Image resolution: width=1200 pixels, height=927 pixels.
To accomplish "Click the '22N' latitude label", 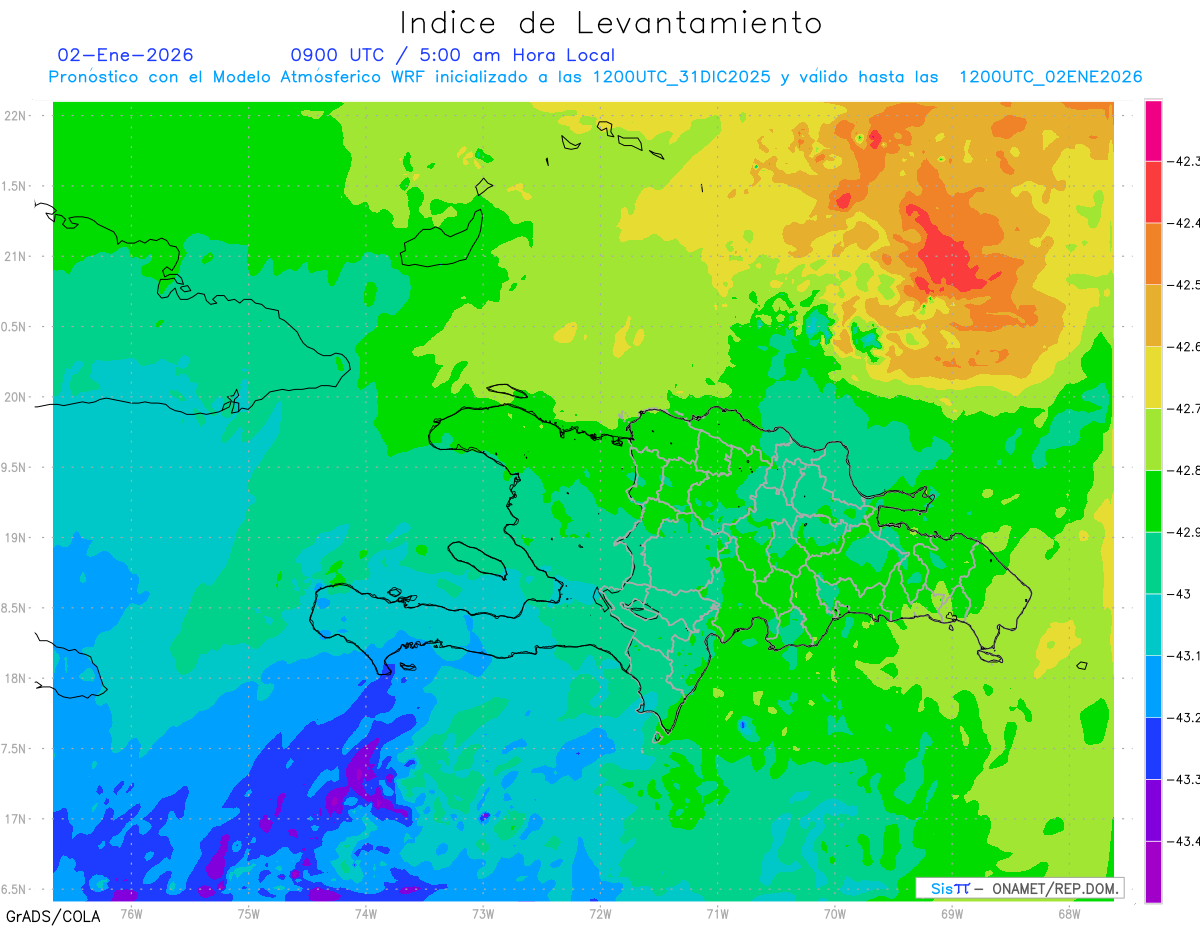I will click(x=16, y=116).
